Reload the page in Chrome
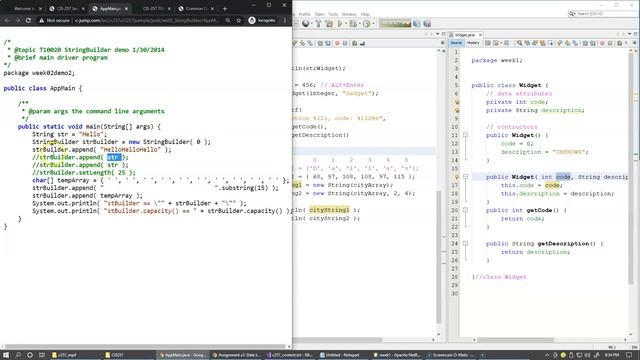 click(28, 20)
